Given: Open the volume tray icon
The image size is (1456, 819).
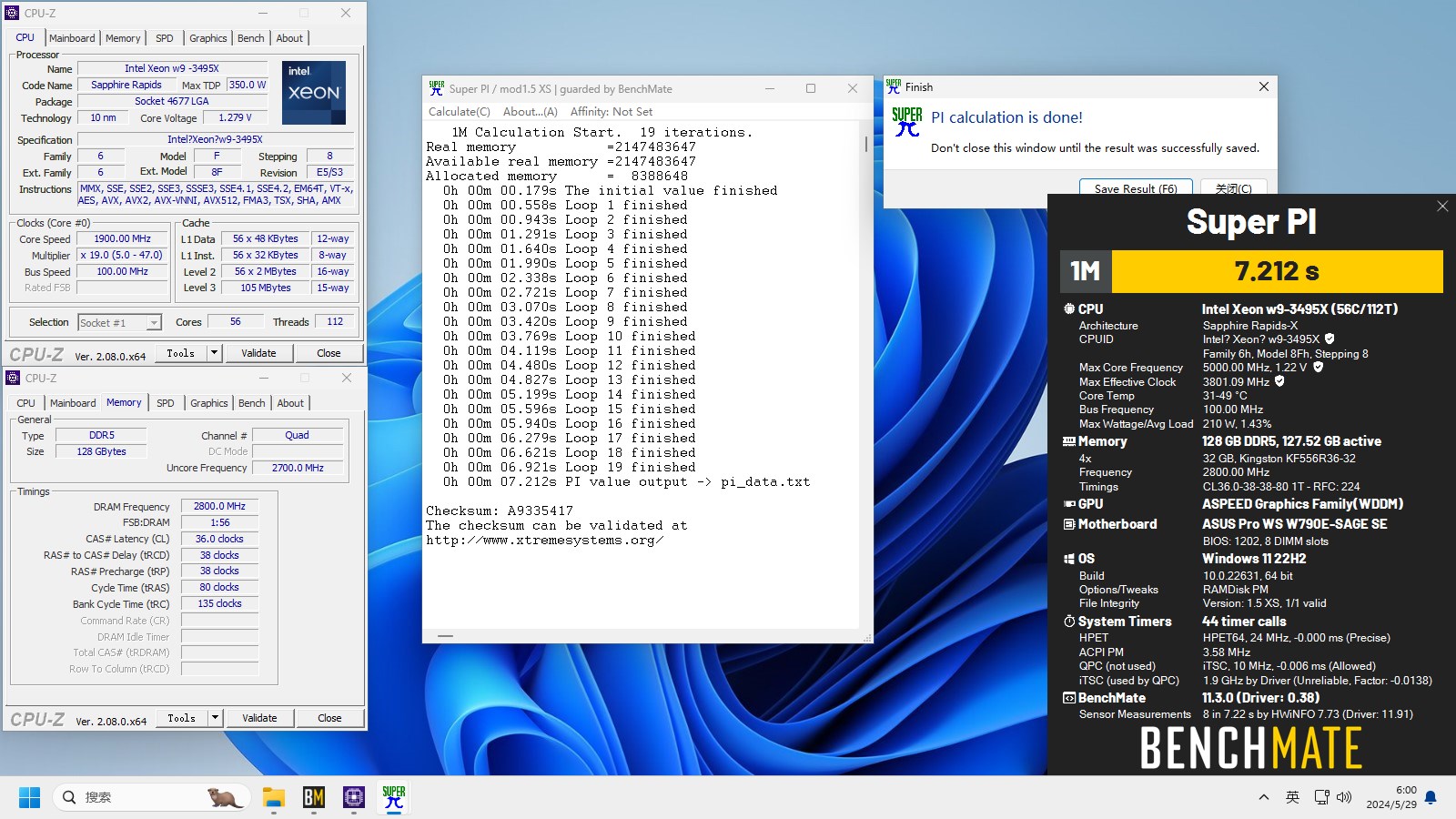Looking at the screenshot, I should [1345, 798].
